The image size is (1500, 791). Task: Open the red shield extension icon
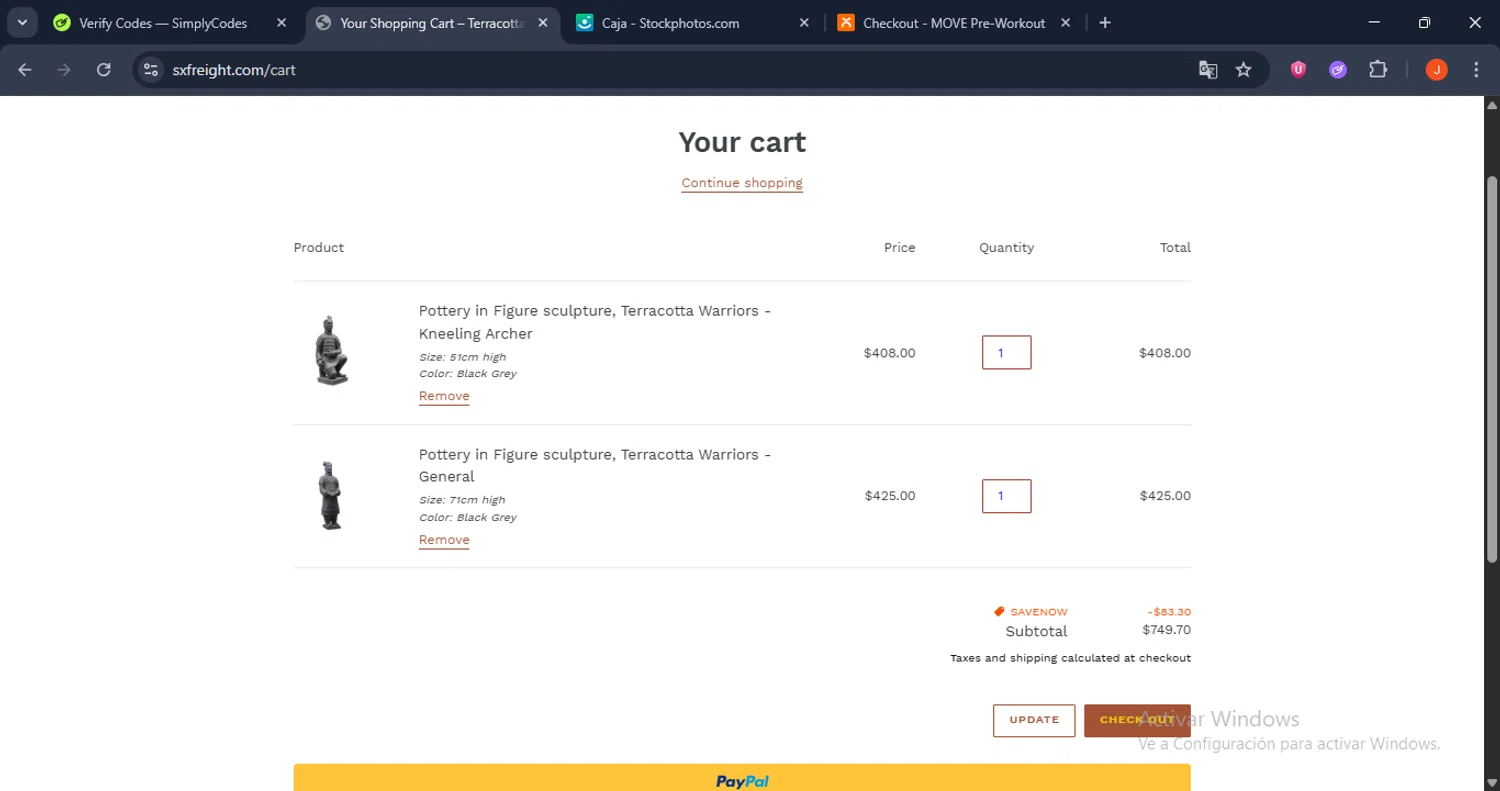pos(1298,70)
